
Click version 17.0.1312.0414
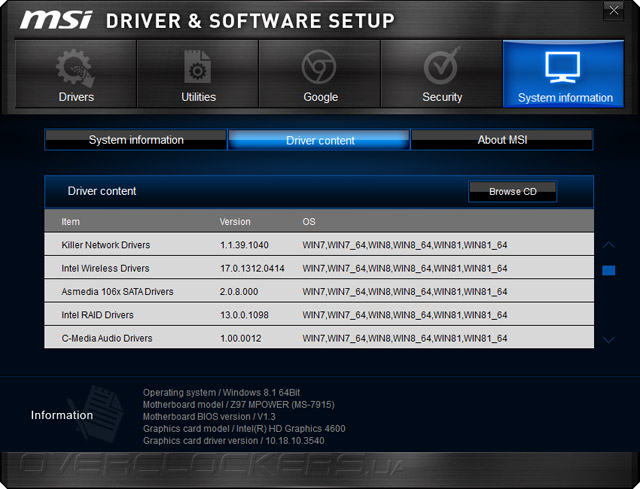(252, 268)
